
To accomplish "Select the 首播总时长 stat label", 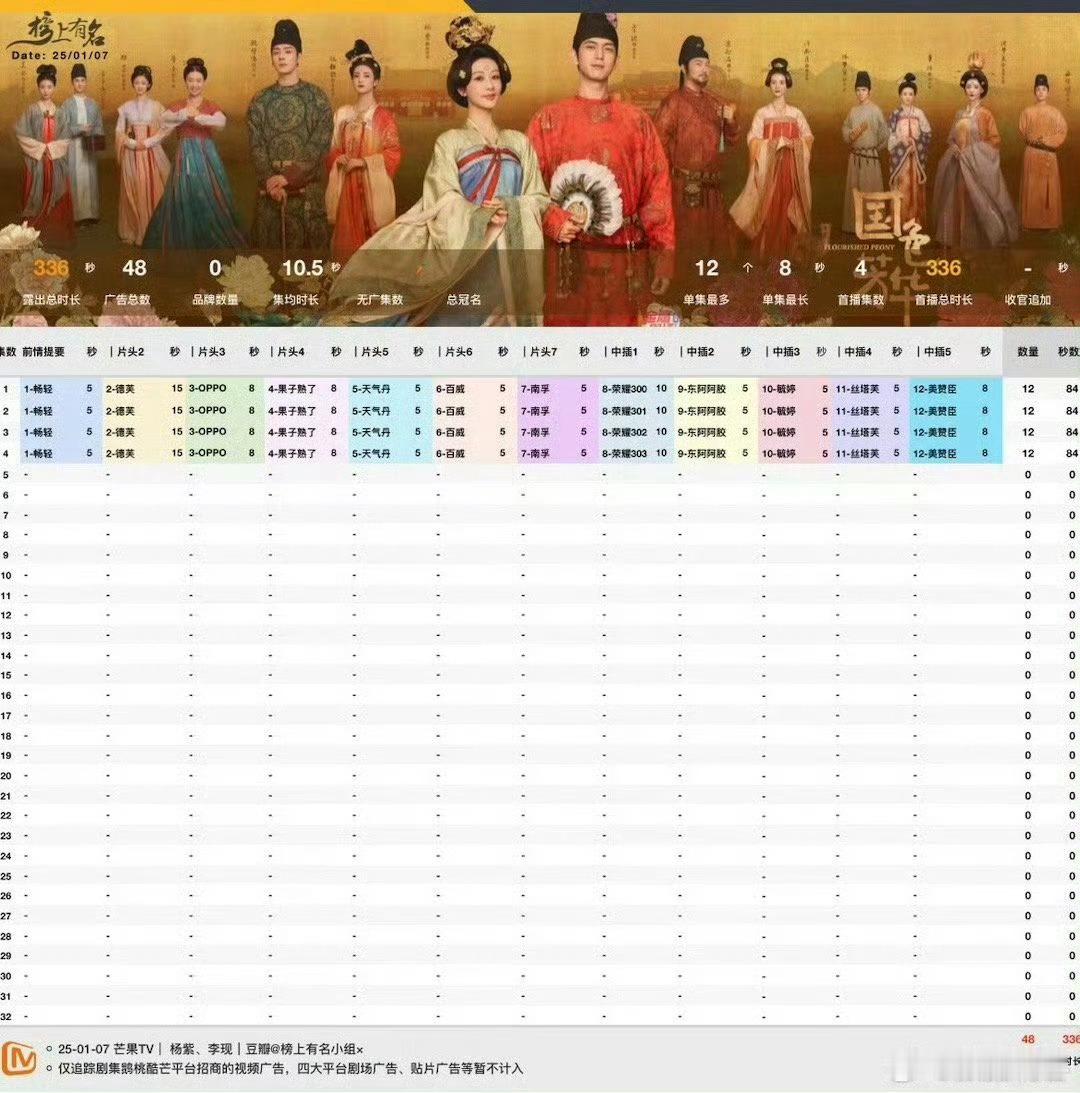I will click(x=943, y=300).
